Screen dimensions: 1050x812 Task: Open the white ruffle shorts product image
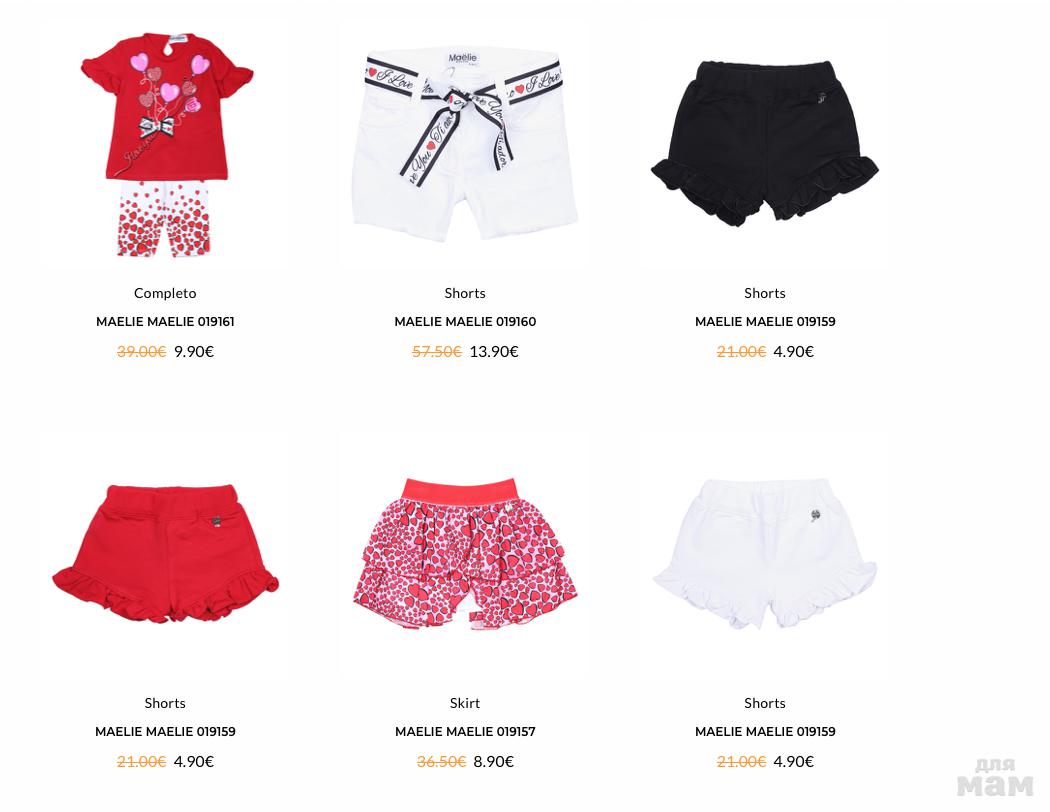coord(765,554)
